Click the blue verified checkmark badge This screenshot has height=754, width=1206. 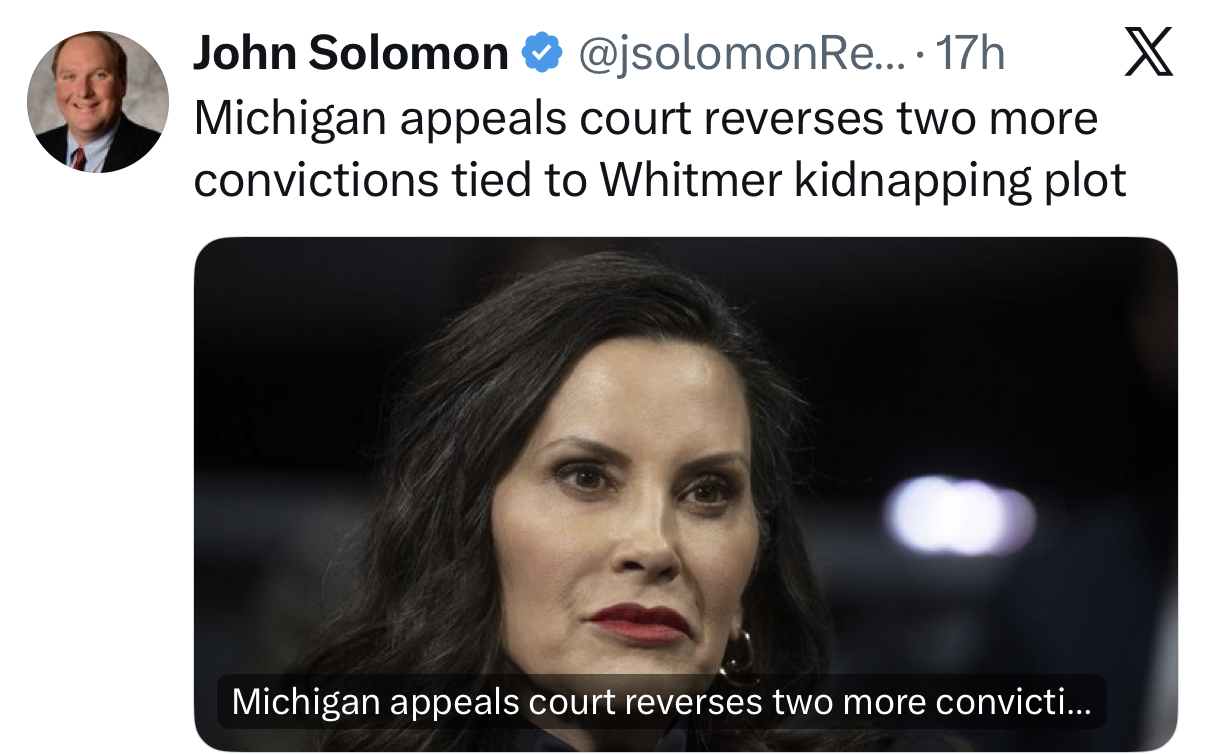tap(542, 53)
